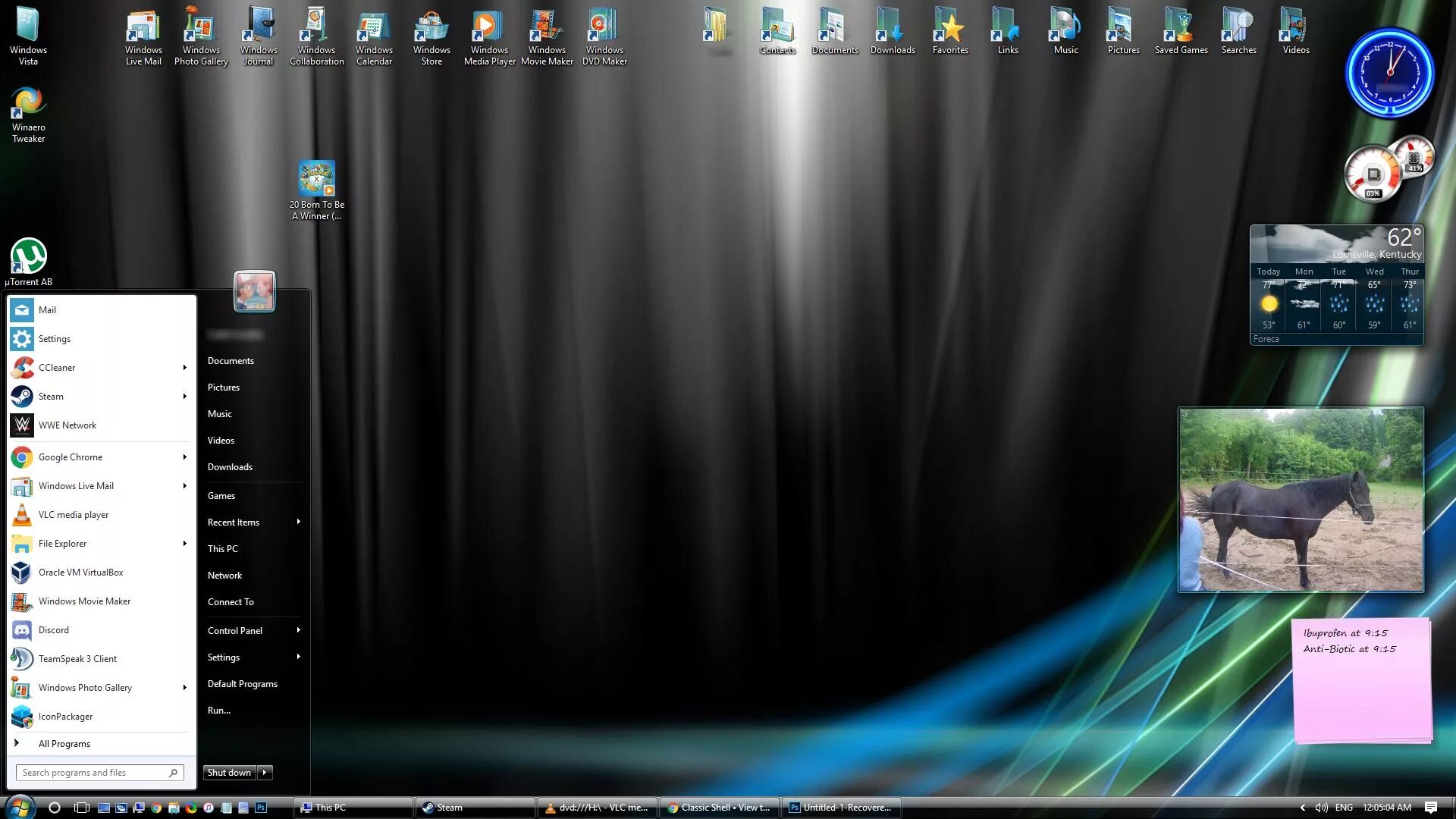Launch Oracle VM VirtualBox from the start menu
This screenshot has height=819, width=1456.
point(81,572)
